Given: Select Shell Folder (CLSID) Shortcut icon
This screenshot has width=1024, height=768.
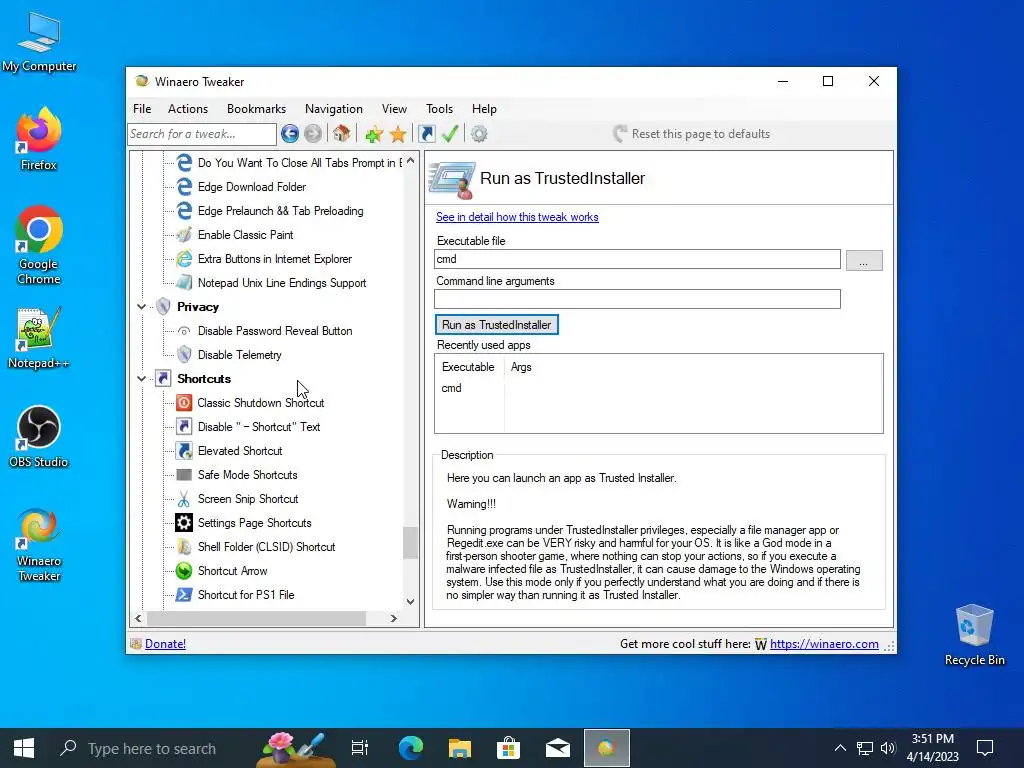Looking at the screenshot, I should (x=184, y=547).
